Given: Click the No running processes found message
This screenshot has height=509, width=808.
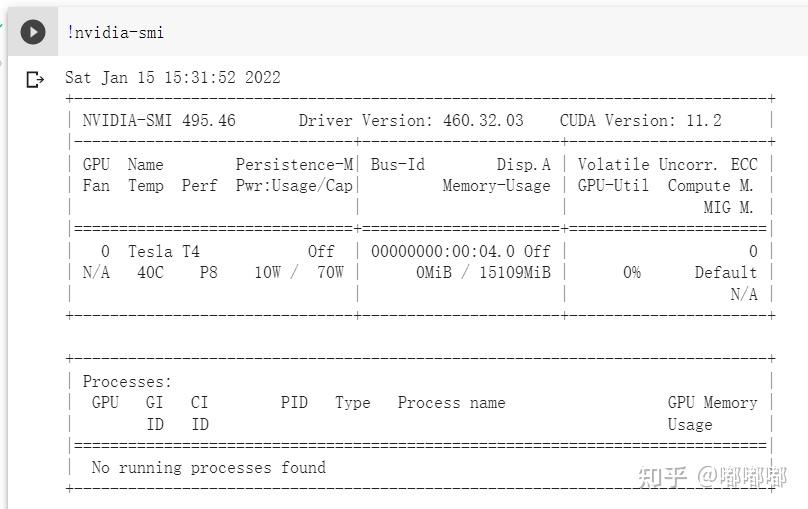Looking at the screenshot, I should pos(208,467).
